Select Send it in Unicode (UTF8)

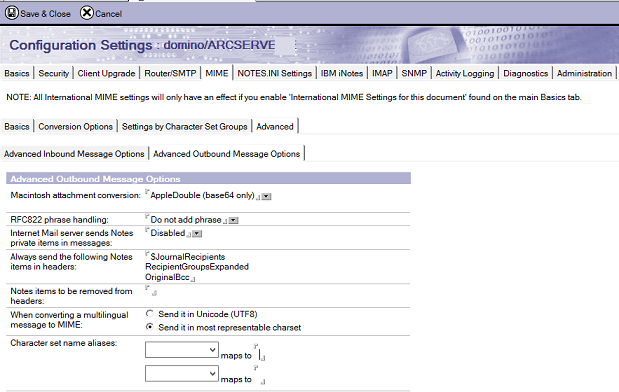pyautogui.click(x=150, y=314)
